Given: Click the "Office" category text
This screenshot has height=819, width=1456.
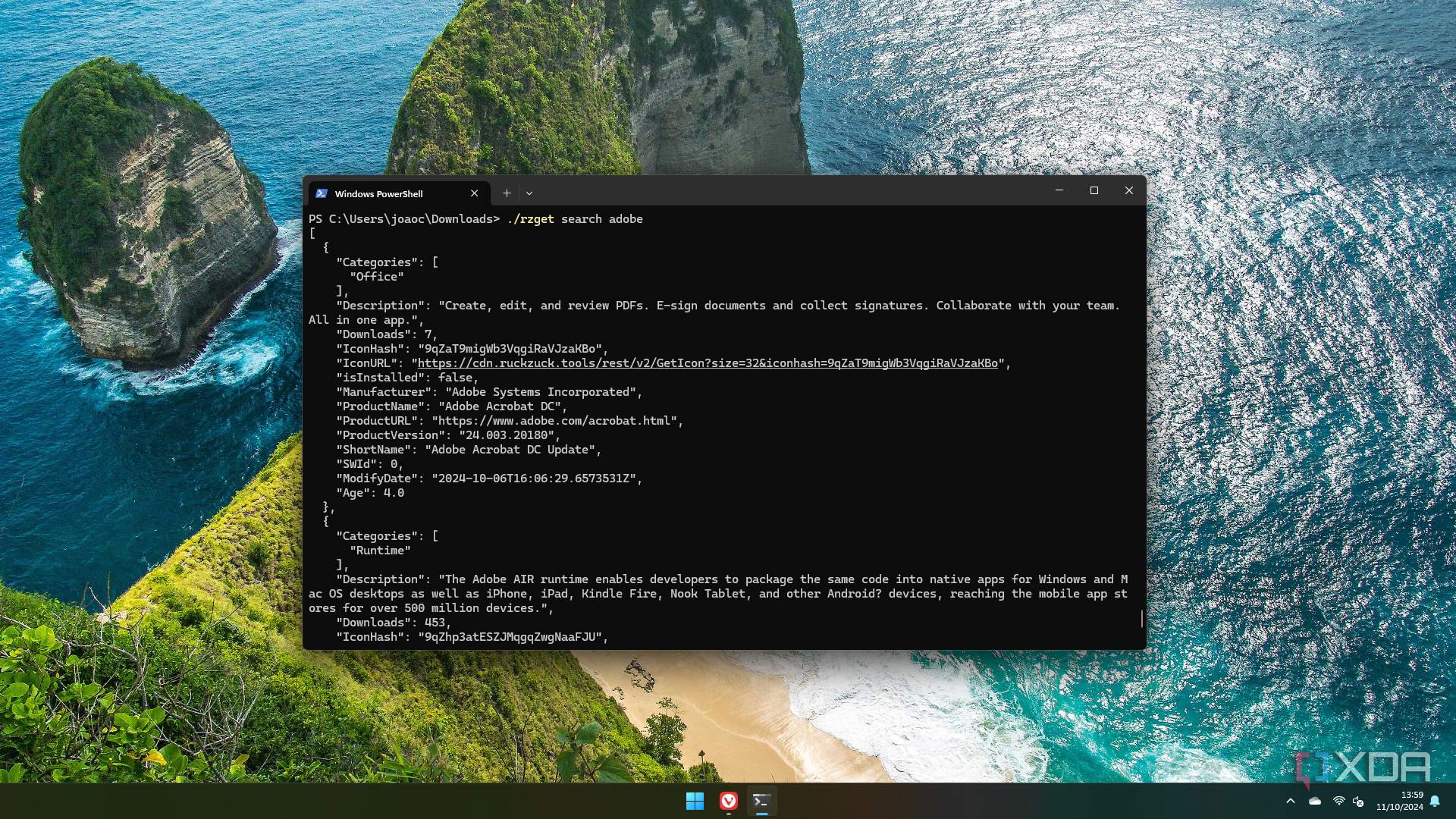Looking at the screenshot, I should [377, 277].
